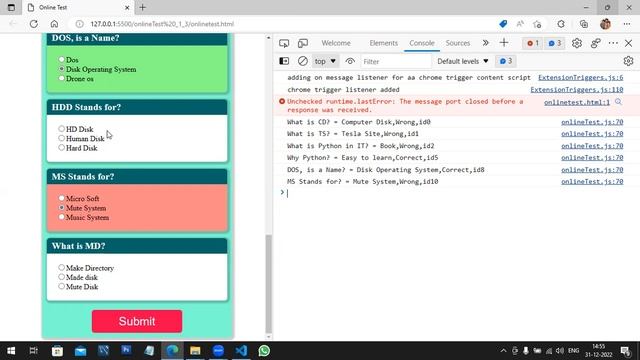Add page to favorites star icon
The height and width of the screenshot is (360, 640).
(x=537, y=24)
